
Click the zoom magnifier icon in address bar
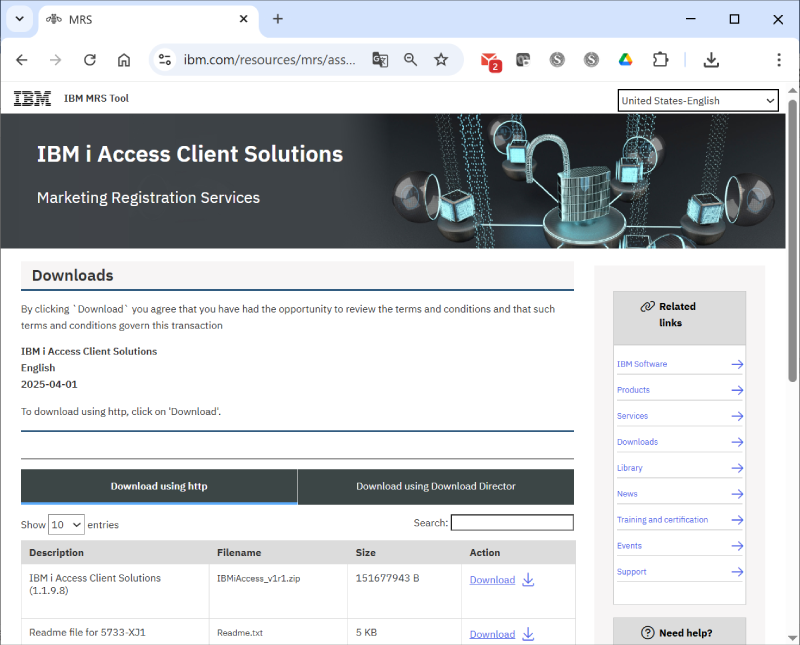click(x=410, y=60)
